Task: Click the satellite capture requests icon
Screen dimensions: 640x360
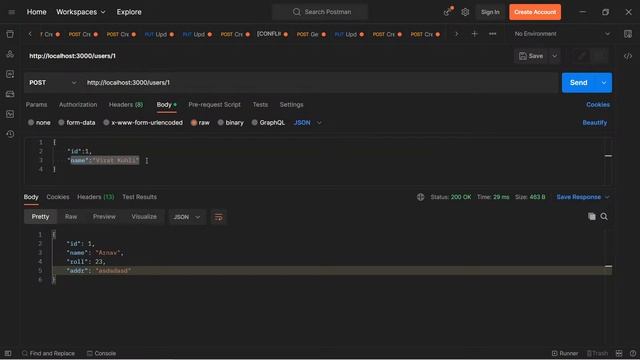Action: (x=448, y=12)
